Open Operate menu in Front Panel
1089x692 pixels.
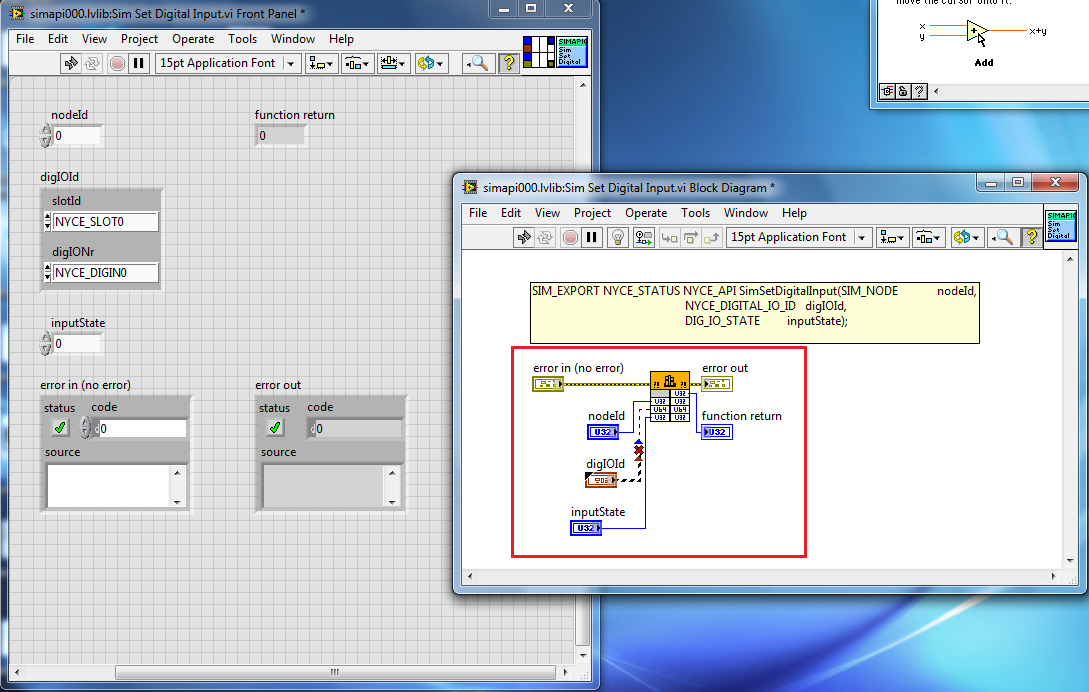(x=193, y=39)
